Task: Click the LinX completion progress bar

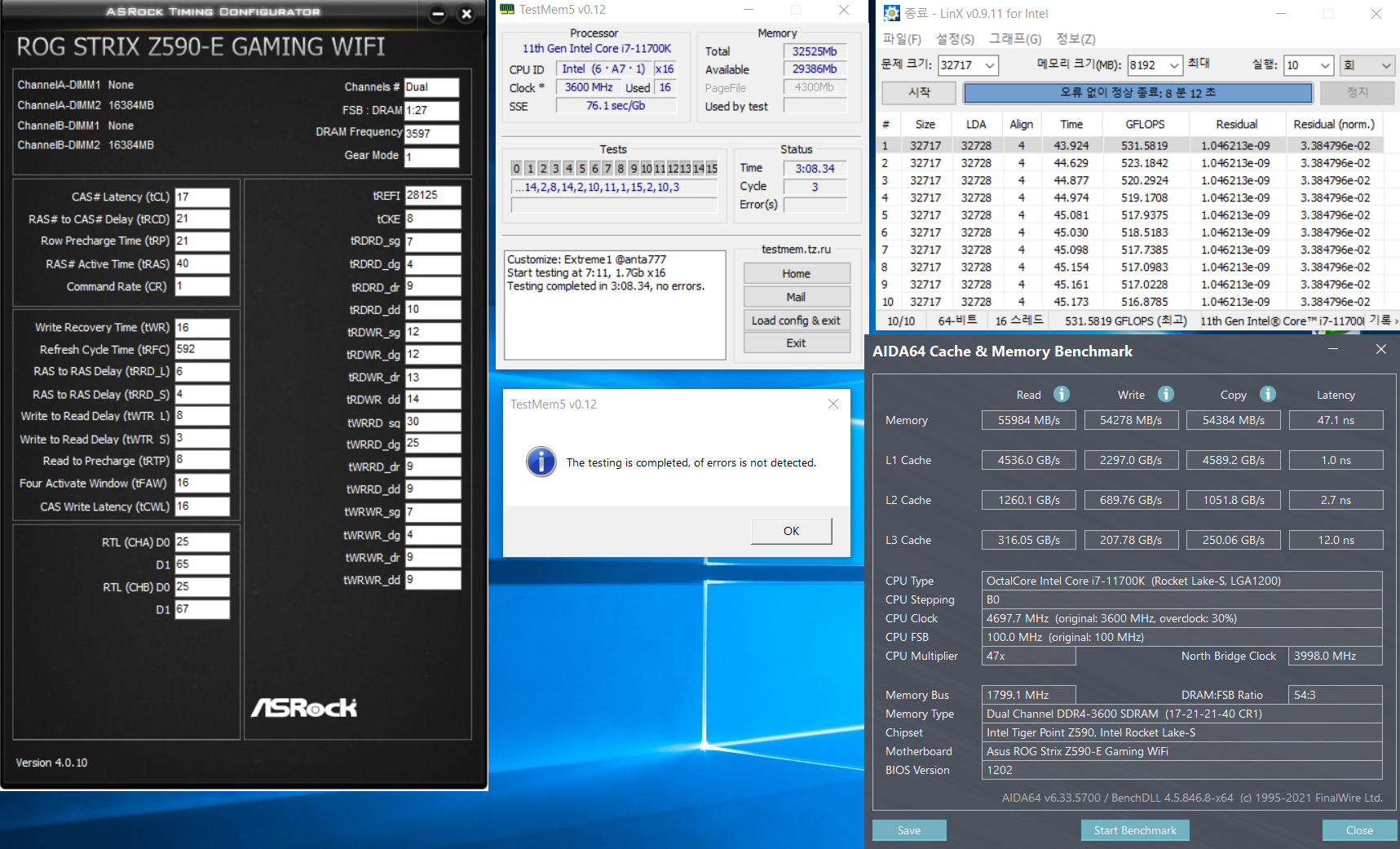Action: pyautogui.click(x=1138, y=93)
